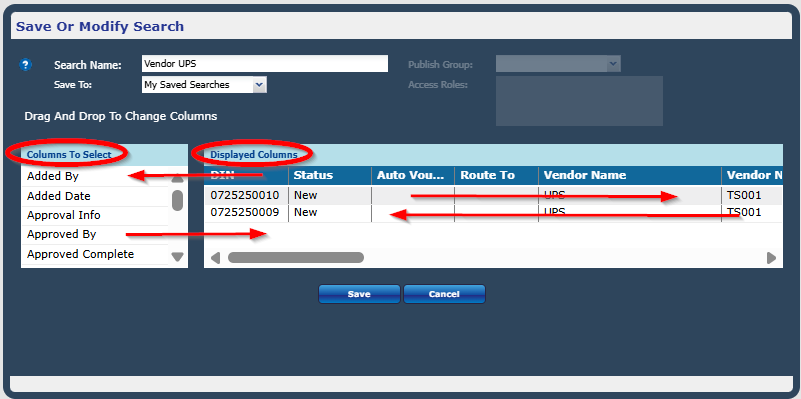Select Approval Info column option
801x399 pixels.
point(95,215)
